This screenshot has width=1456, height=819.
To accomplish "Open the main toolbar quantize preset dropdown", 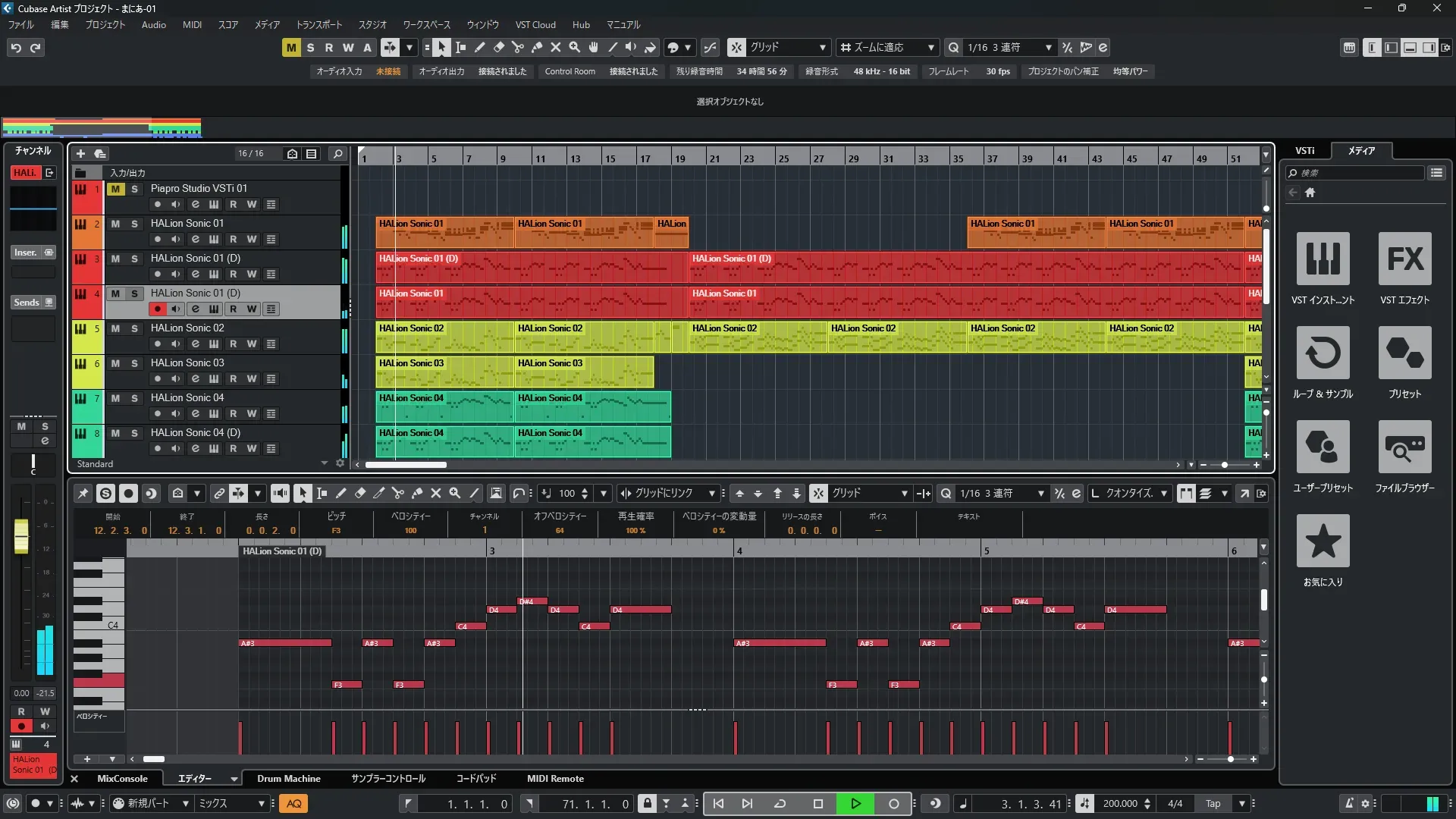I will pyautogui.click(x=1049, y=47).
